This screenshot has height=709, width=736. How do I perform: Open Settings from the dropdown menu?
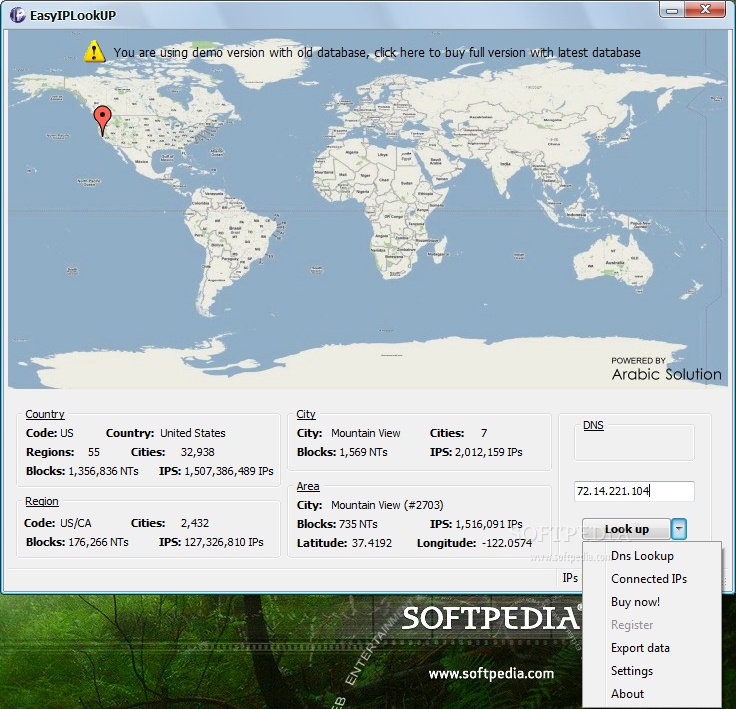point(632,671)
